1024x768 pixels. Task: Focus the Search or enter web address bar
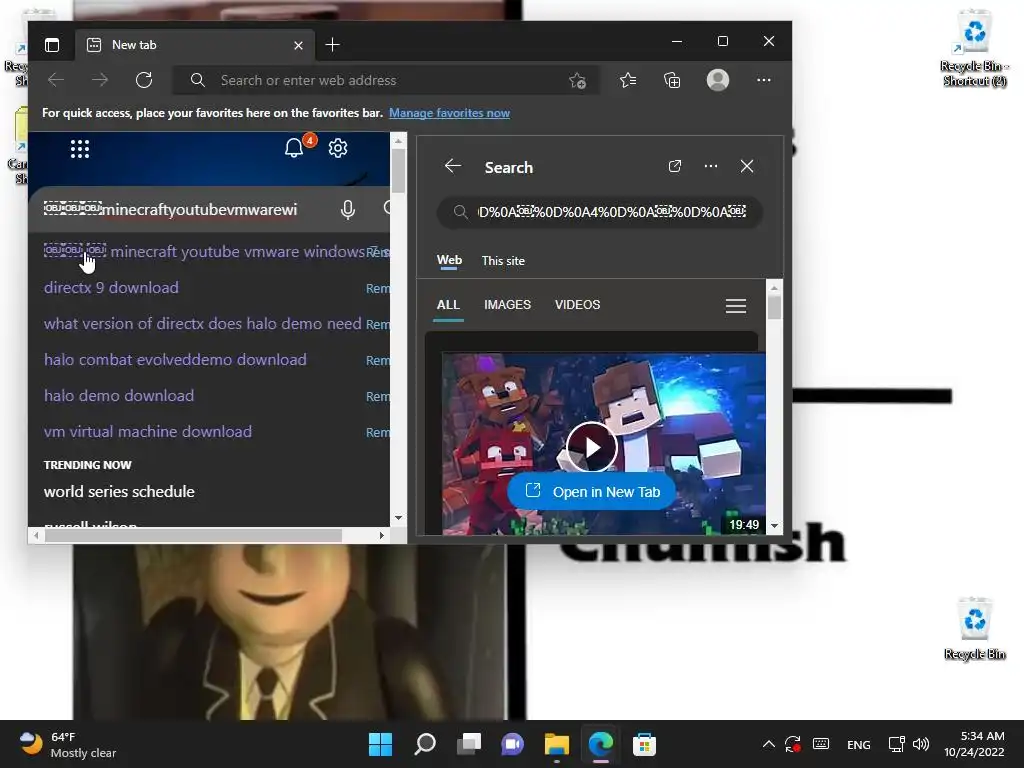385,80
